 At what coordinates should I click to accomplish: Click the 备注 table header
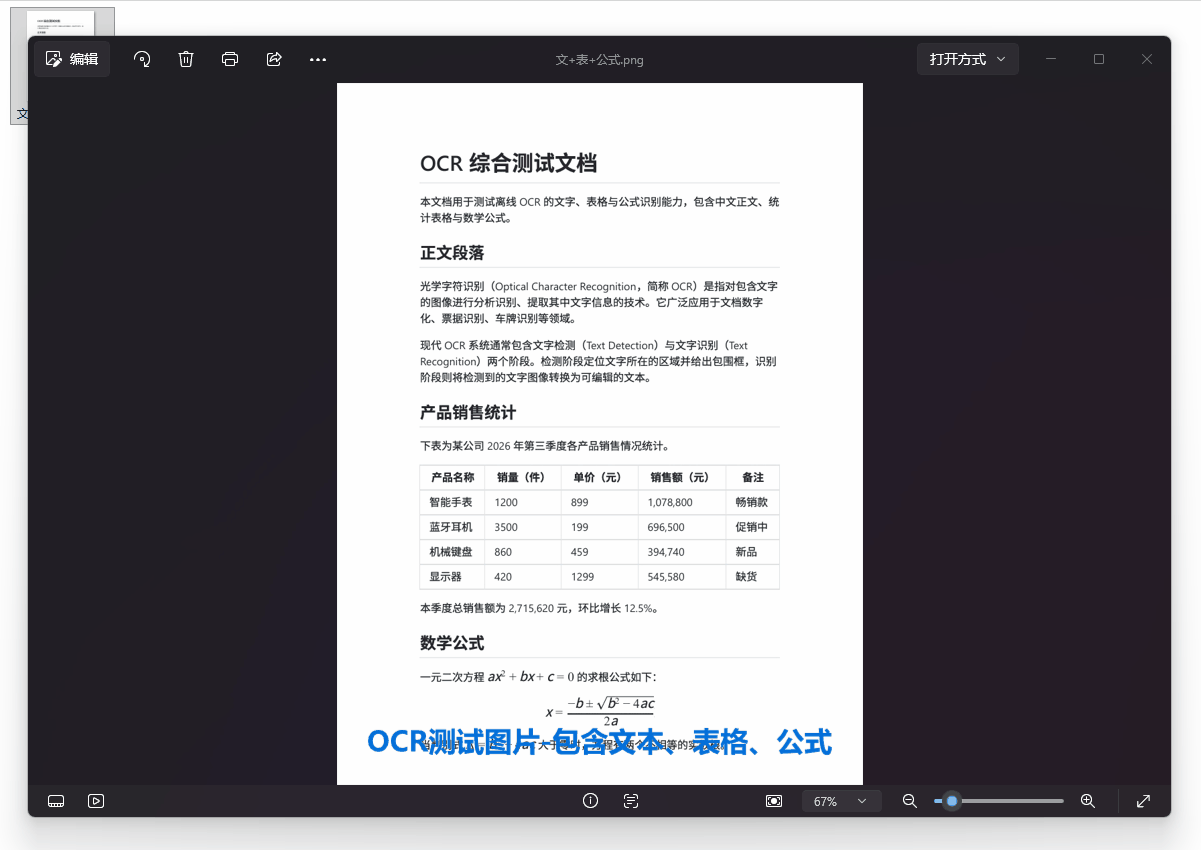(x=752, y=477)
